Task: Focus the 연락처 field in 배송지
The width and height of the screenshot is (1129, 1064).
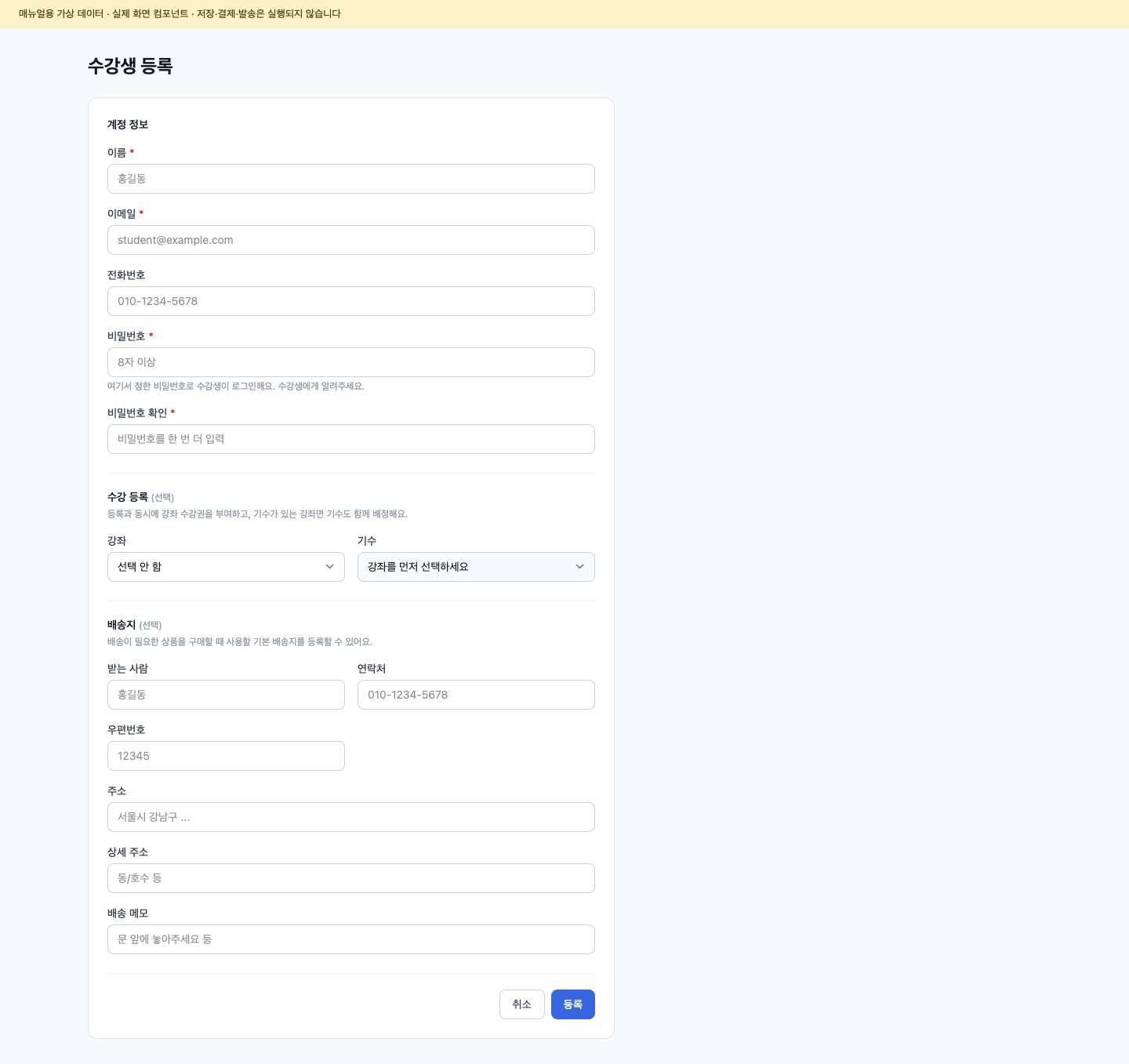Action: click(x=476, y=695)
